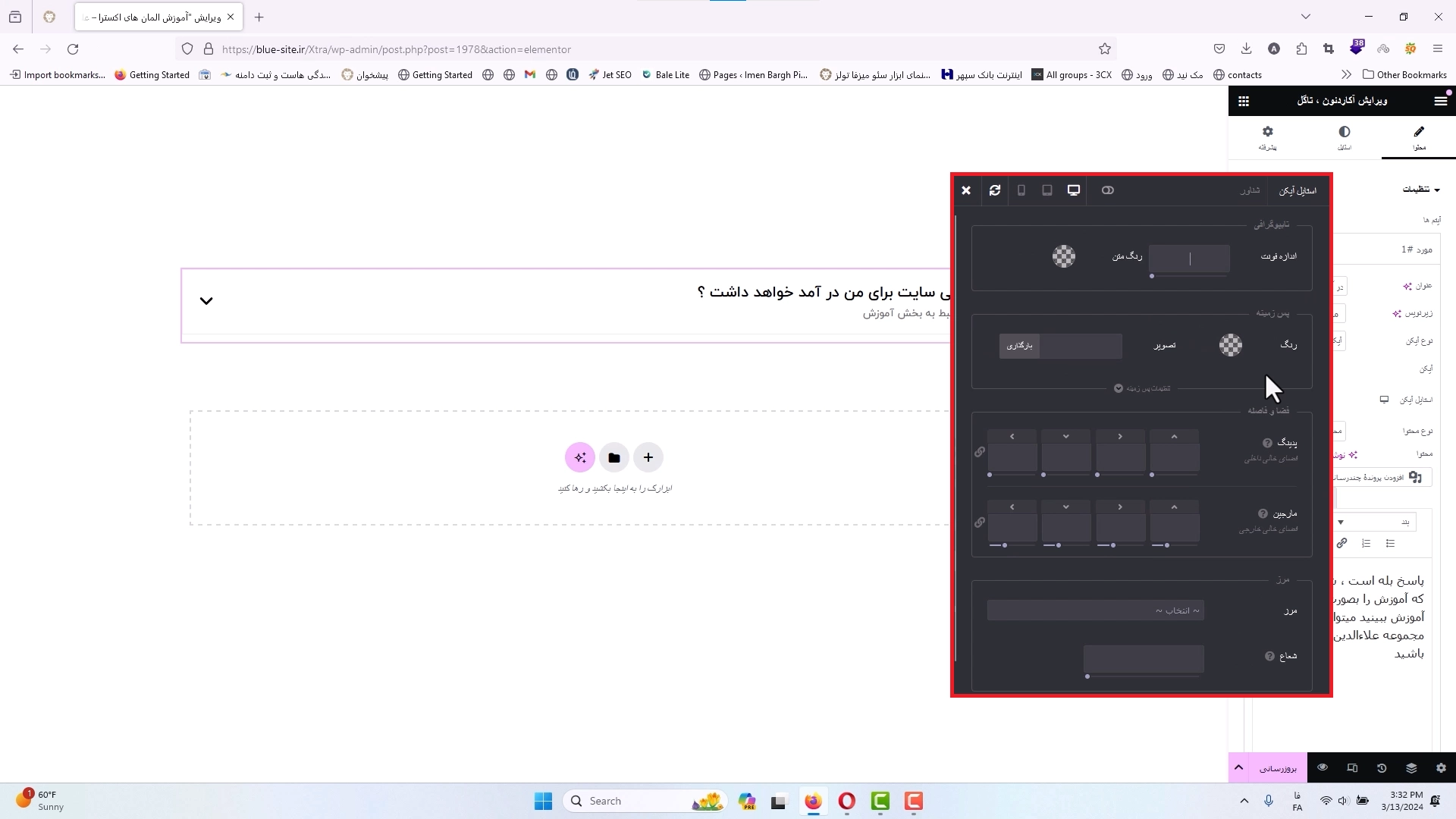The height and width of the screenshot is (819, 1456).
Task: Open the text color (رنگ متن) swatch
Action: click(1064, 256)
